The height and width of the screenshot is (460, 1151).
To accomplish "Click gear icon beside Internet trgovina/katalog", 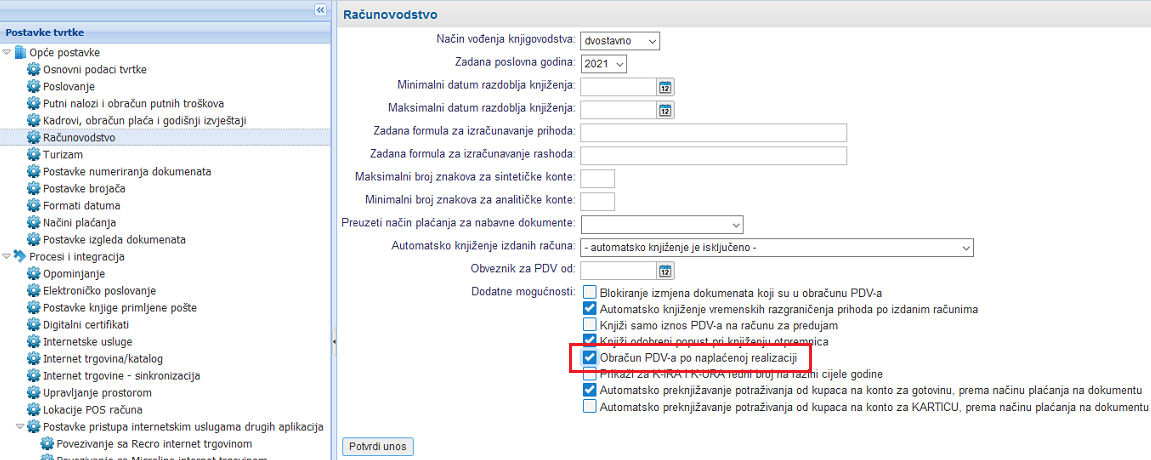I will coord(34,359).
